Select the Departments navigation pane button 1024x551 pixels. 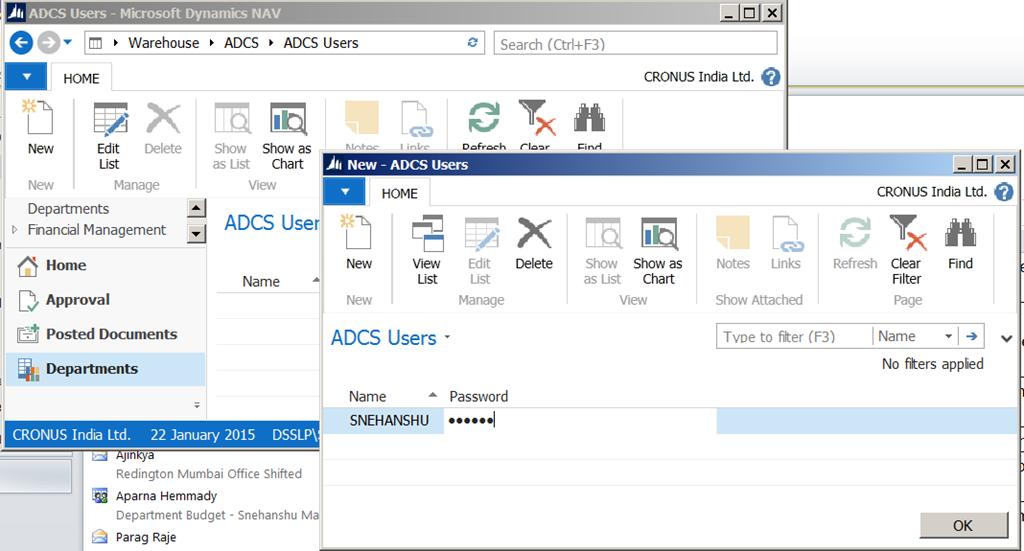[106, 369]
